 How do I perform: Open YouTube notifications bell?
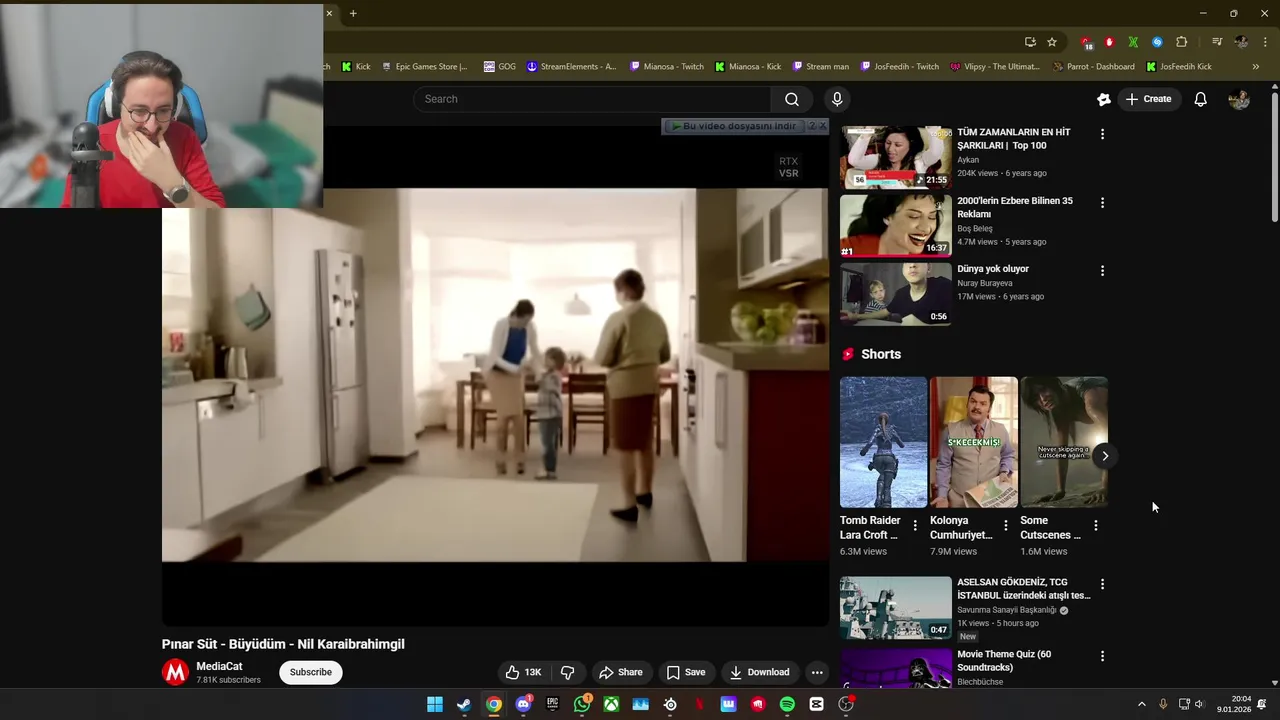tap(1200, 99)
